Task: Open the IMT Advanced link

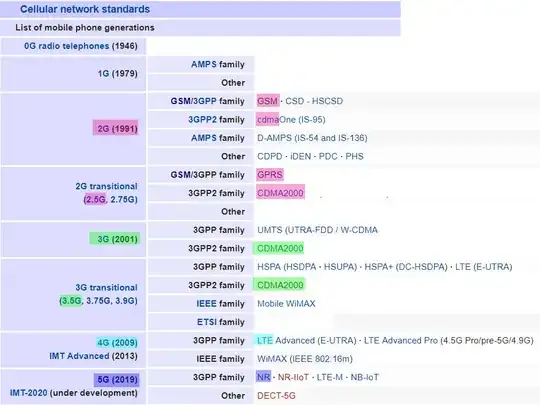Action: (79, 356)
